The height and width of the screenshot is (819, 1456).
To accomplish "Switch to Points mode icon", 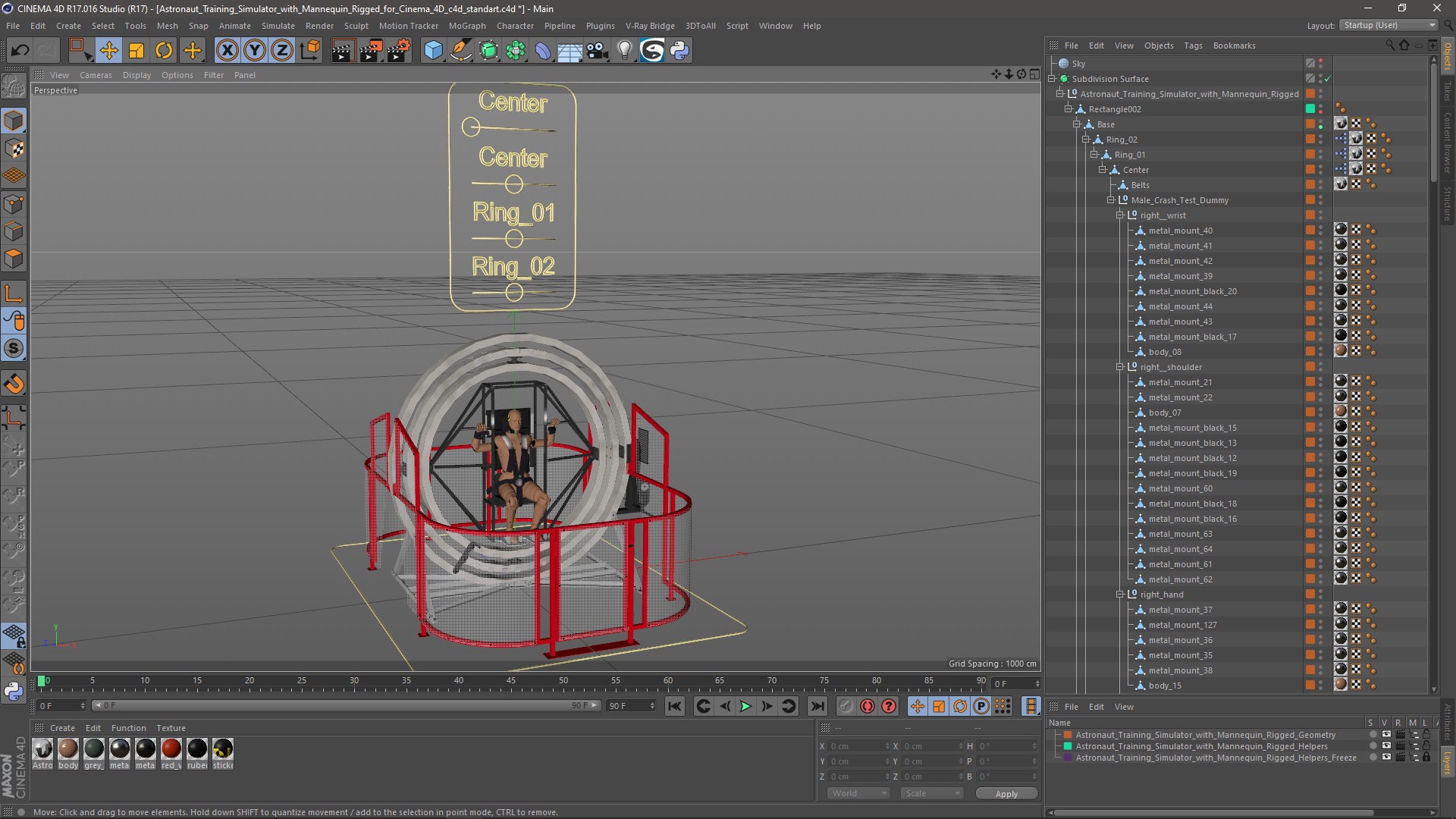I will coord(14,204).
